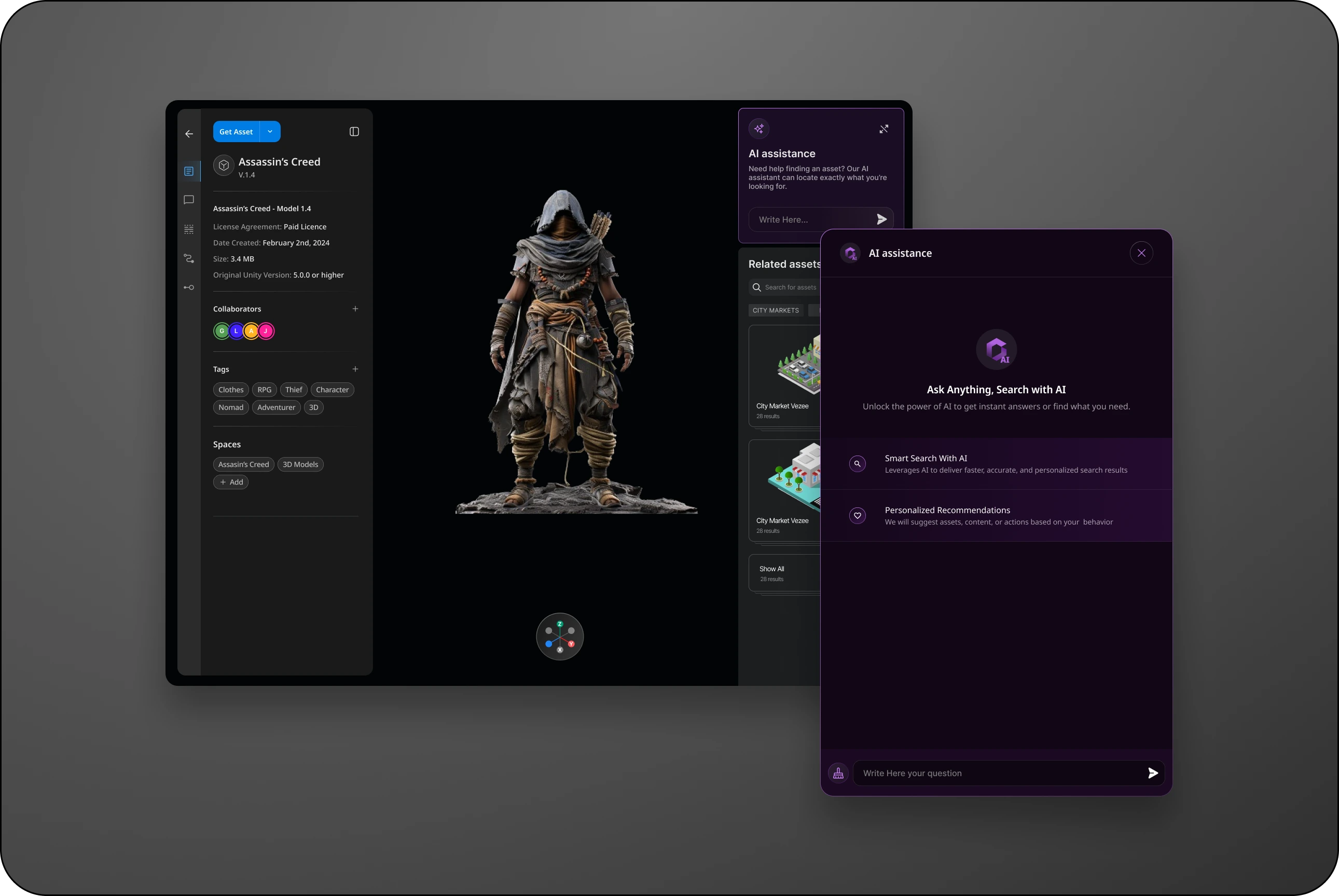Expand the small AI assistance panel

coord(884,129)
